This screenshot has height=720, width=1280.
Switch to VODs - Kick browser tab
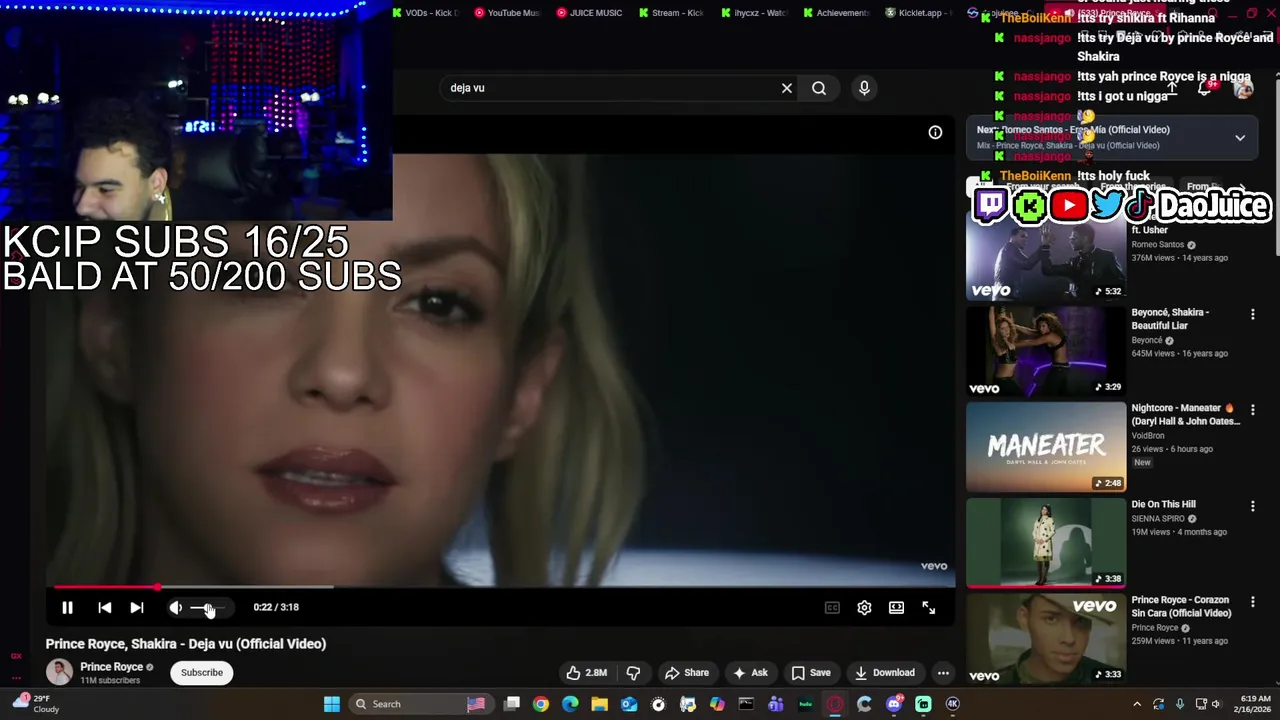coord(426,13)
